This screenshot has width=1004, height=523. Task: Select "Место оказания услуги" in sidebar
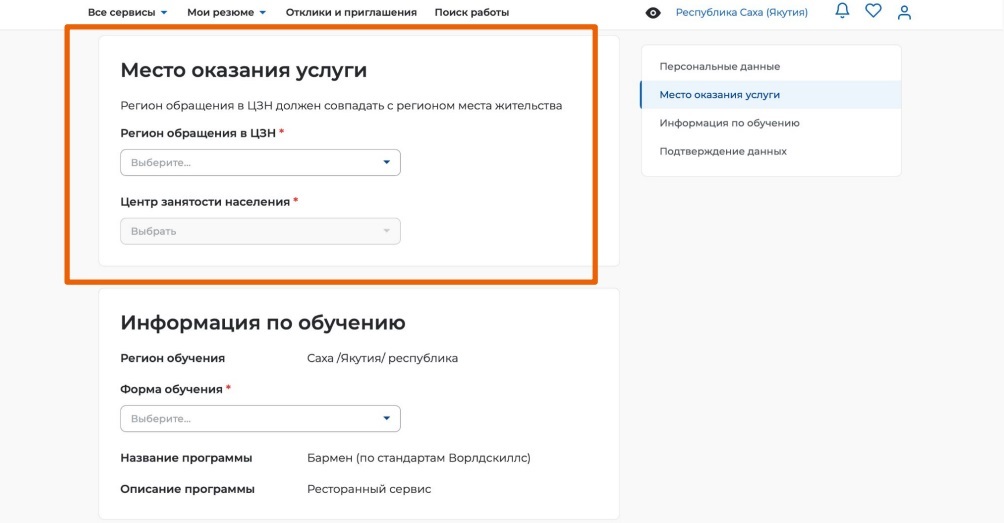point(719,94)
